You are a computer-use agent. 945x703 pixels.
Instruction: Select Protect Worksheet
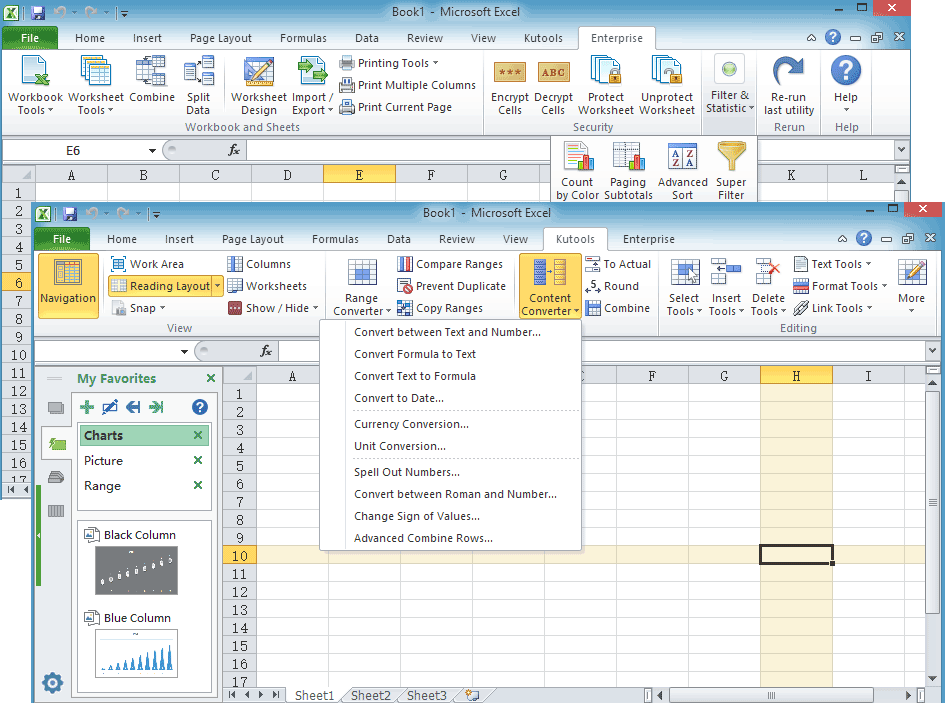pos(606,85)
